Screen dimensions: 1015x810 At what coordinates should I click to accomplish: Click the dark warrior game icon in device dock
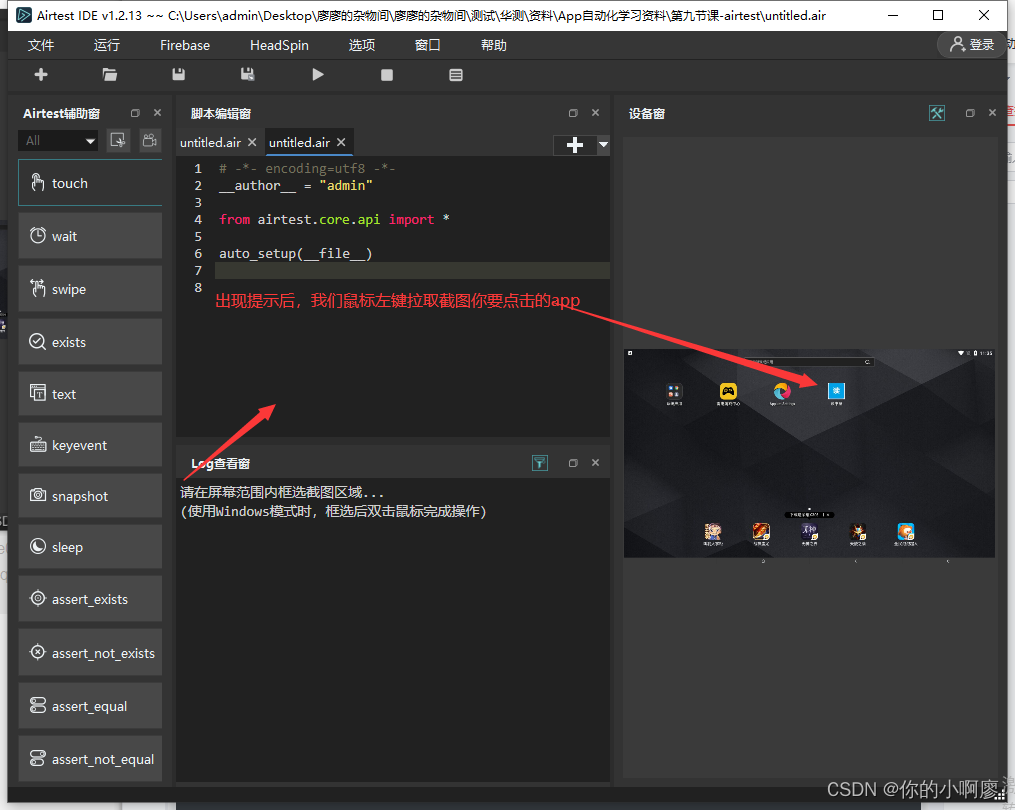click(x=858, y=532)
